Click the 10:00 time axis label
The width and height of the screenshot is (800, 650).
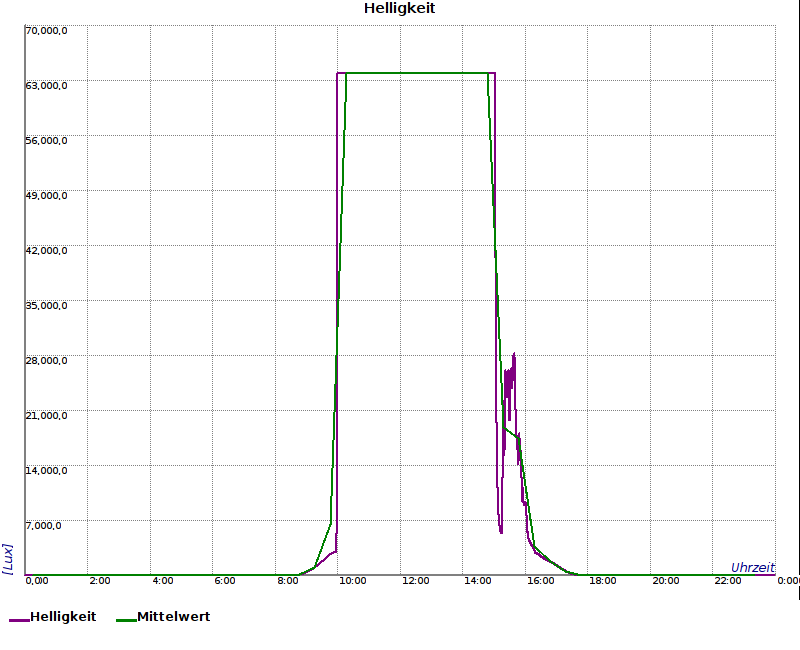click(353, 581)
